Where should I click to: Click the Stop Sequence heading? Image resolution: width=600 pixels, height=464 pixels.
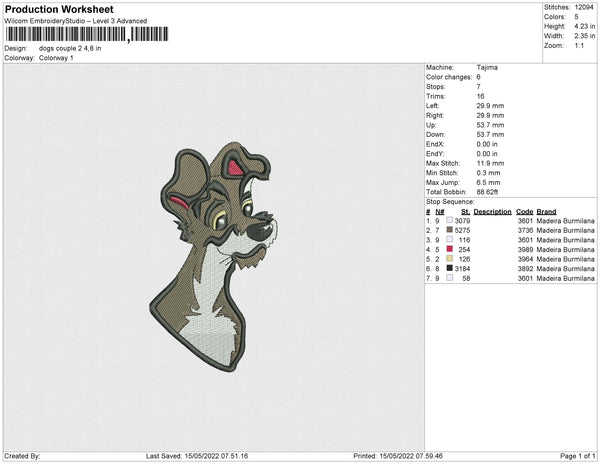pyautogui.click(x=450, y=202)
